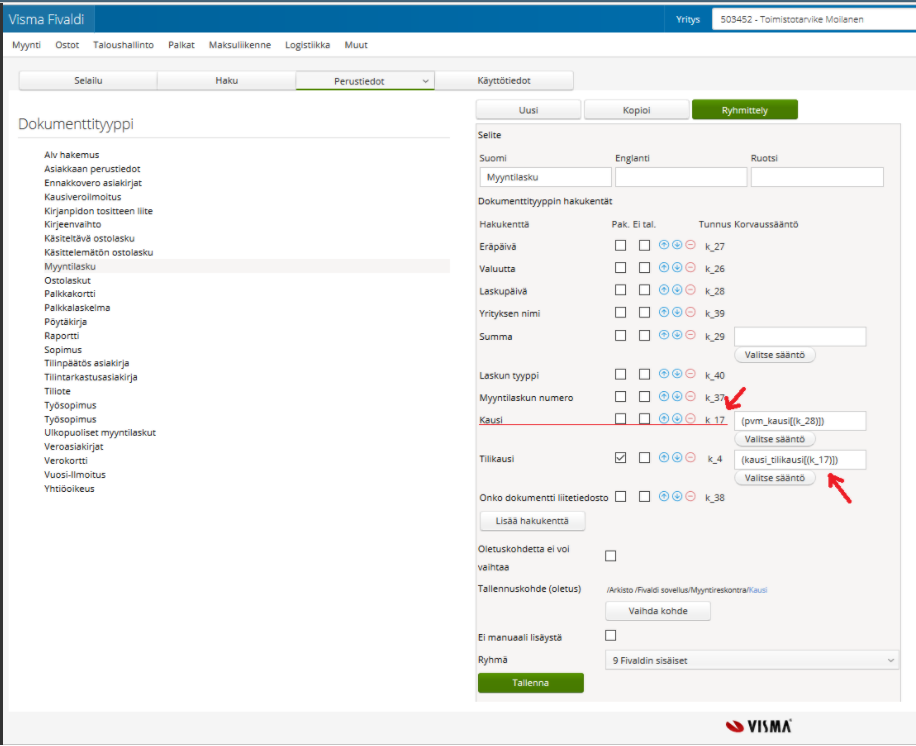Enable Oletuskohdetta ei voi vaihtaa checkbox

[610, 556]
